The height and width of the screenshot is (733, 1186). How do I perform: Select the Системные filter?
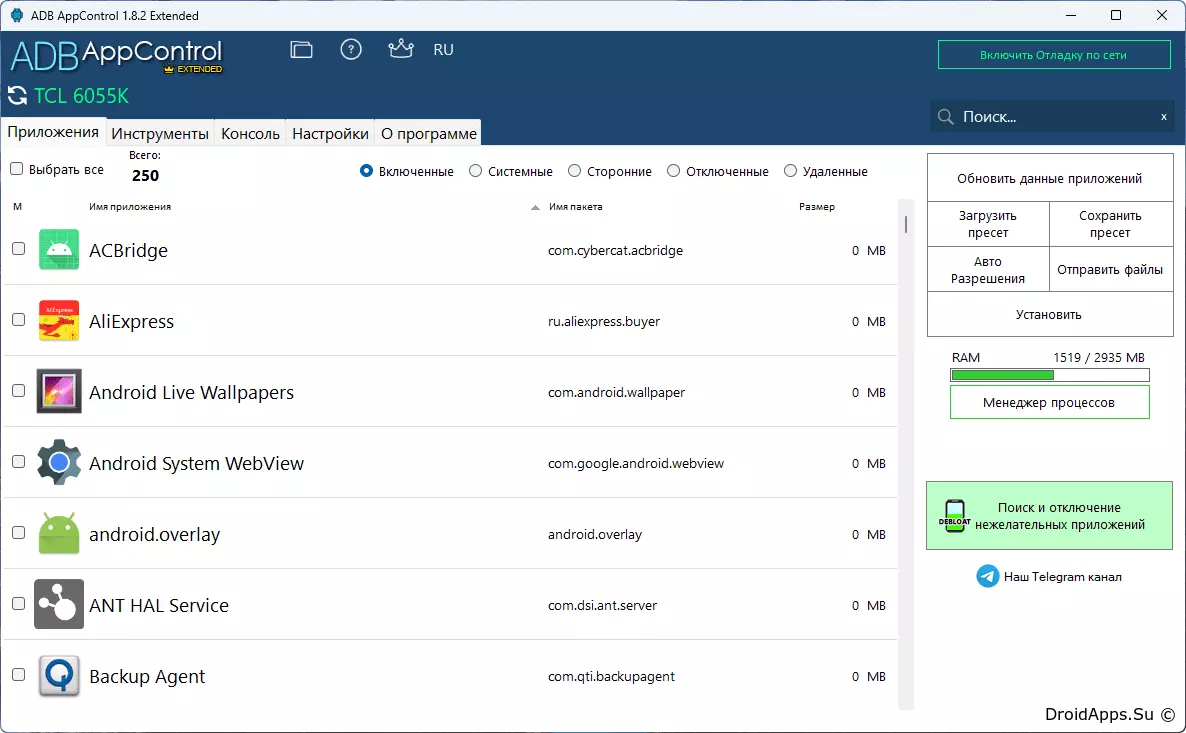coord(475,171)
